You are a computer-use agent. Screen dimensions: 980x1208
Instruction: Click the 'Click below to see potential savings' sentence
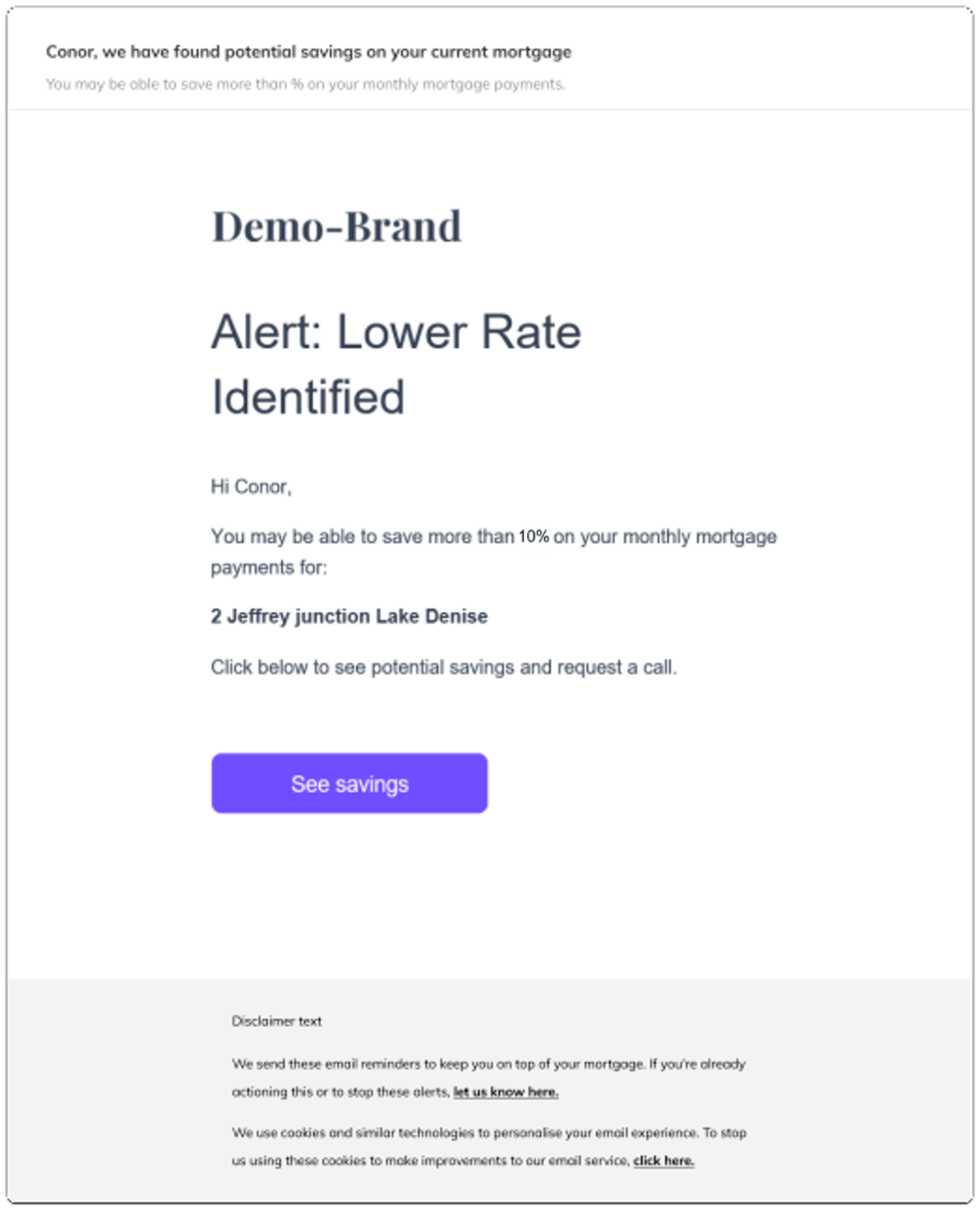444,667
